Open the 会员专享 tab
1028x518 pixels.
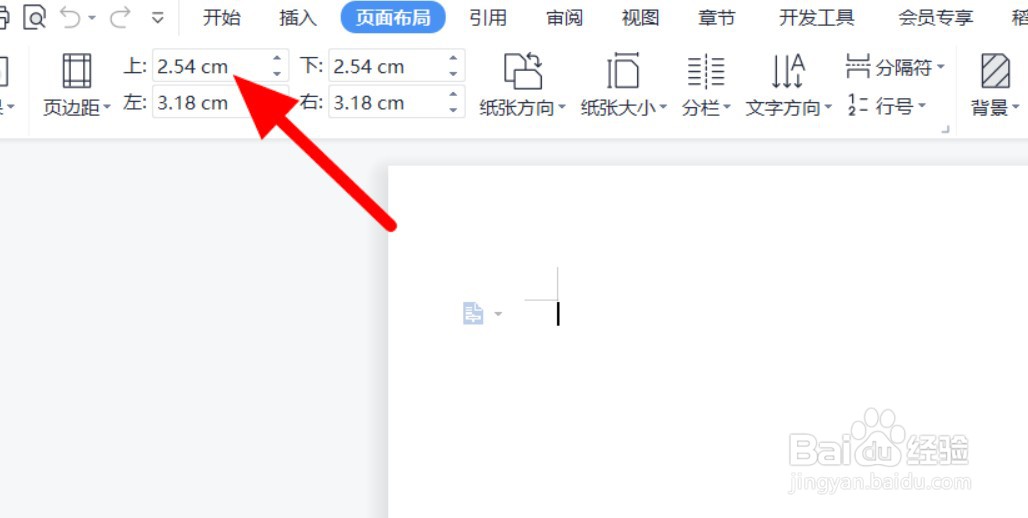[x=936, y=18]
